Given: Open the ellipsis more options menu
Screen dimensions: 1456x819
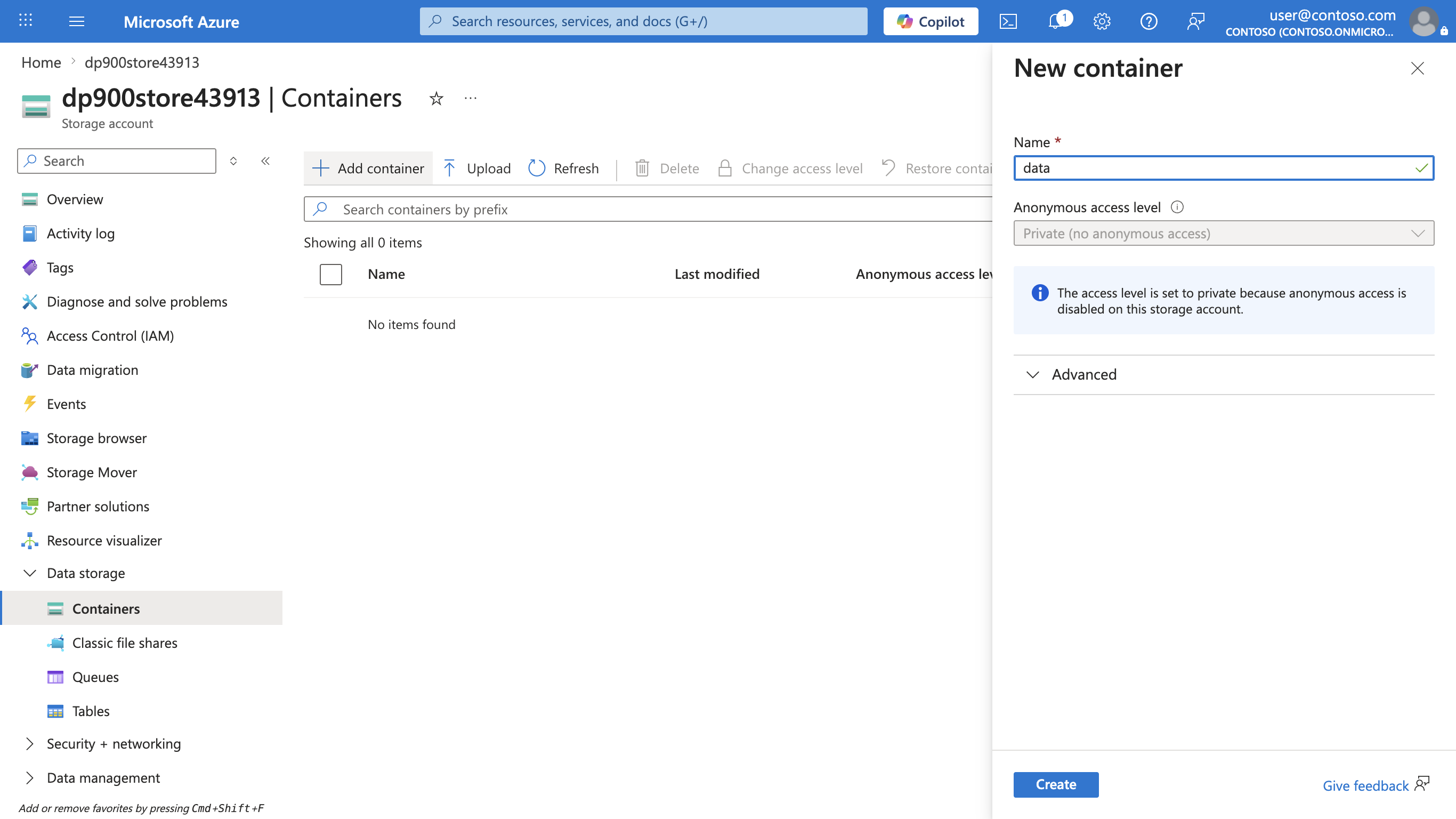Looking at the screenshot, I should click(x=470, y=99).
